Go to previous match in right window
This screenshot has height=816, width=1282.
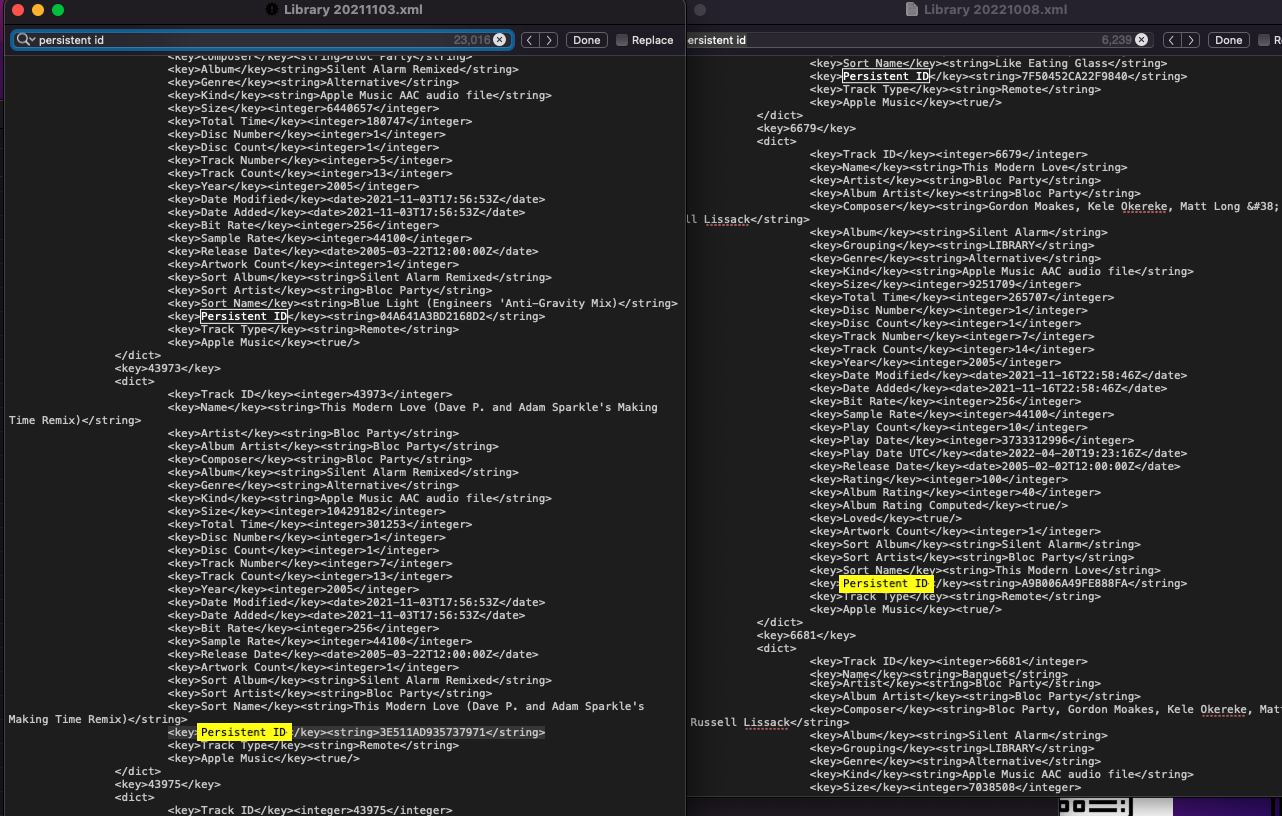(1171, 40)
